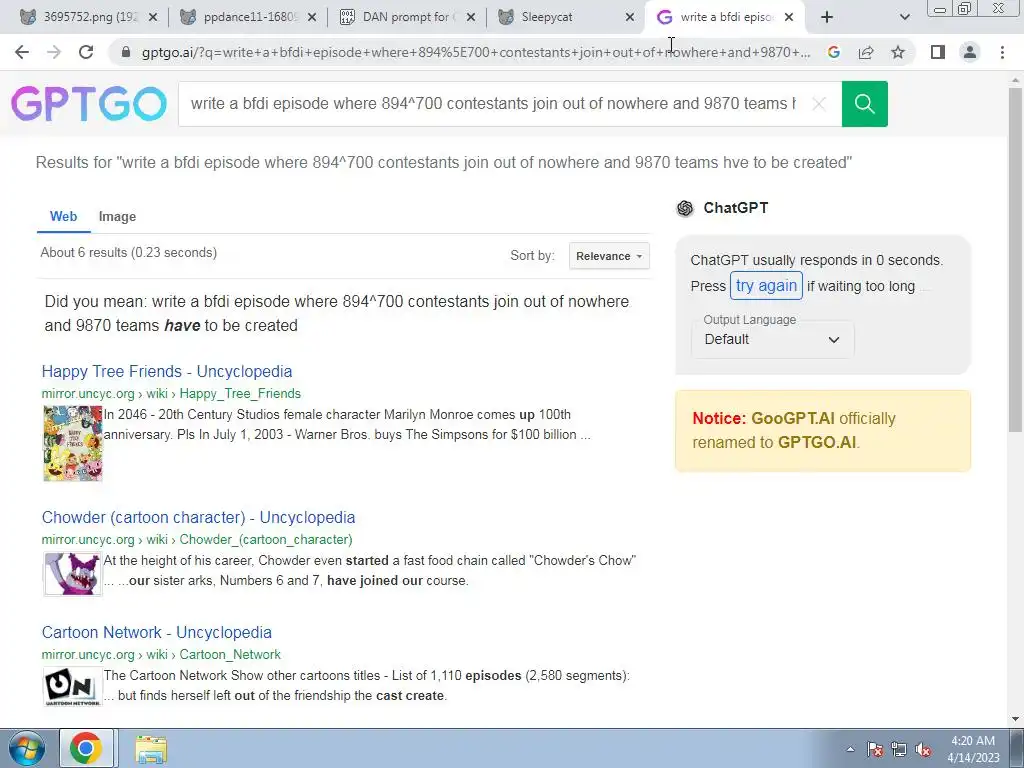Click the page vertical scrollbar thumb
The image size is (1024, 768).
point(1015,259)
